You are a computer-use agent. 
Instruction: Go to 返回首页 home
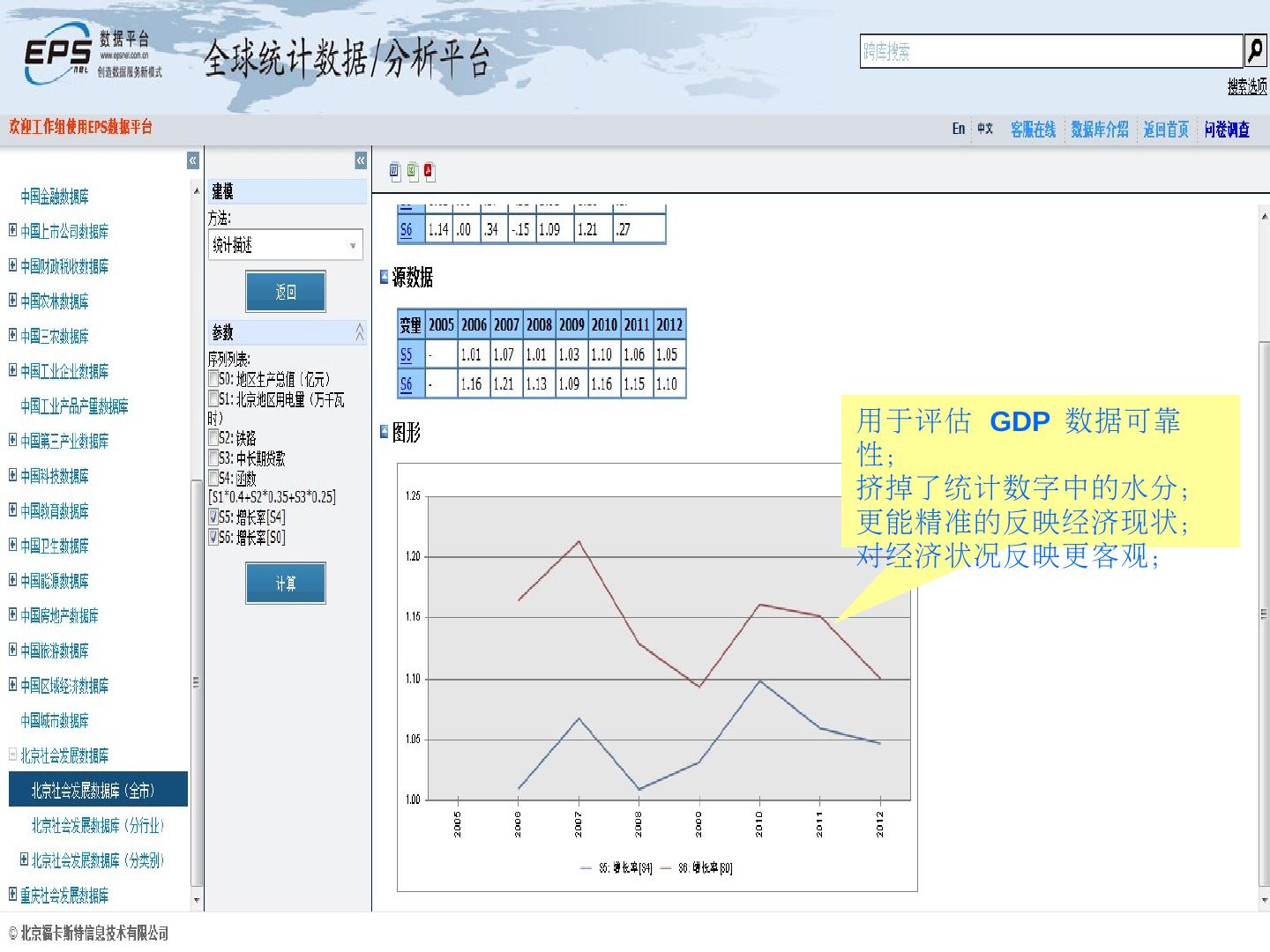point(1166,130)
